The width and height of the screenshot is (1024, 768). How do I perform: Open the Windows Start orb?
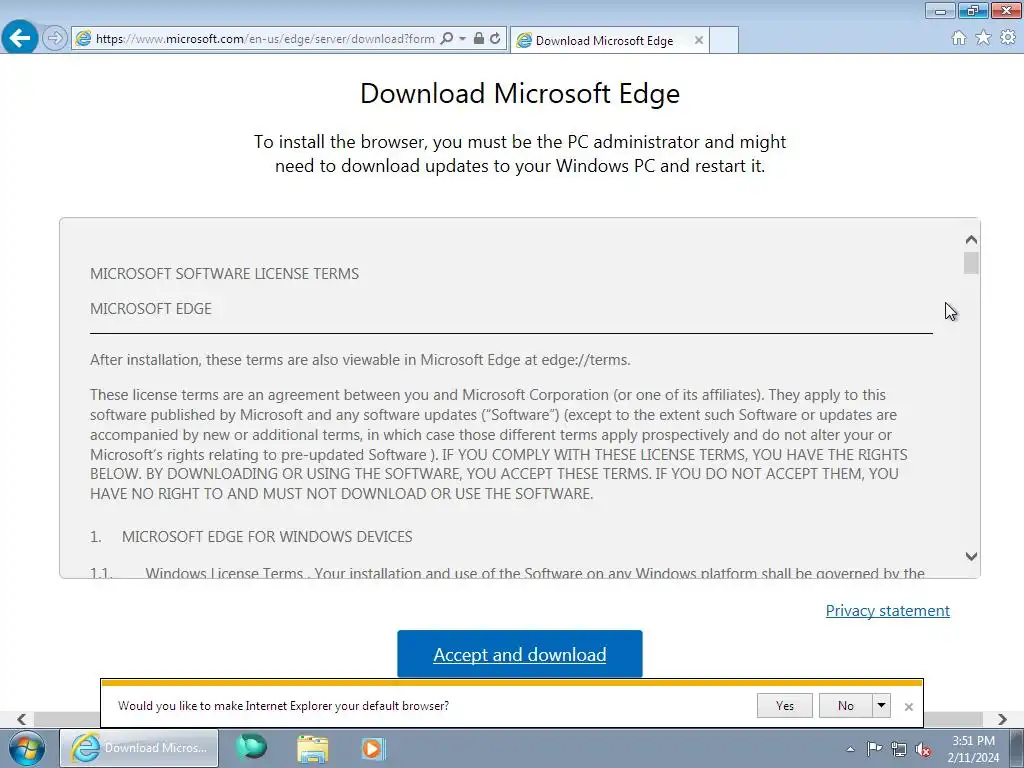pos(26,748)
